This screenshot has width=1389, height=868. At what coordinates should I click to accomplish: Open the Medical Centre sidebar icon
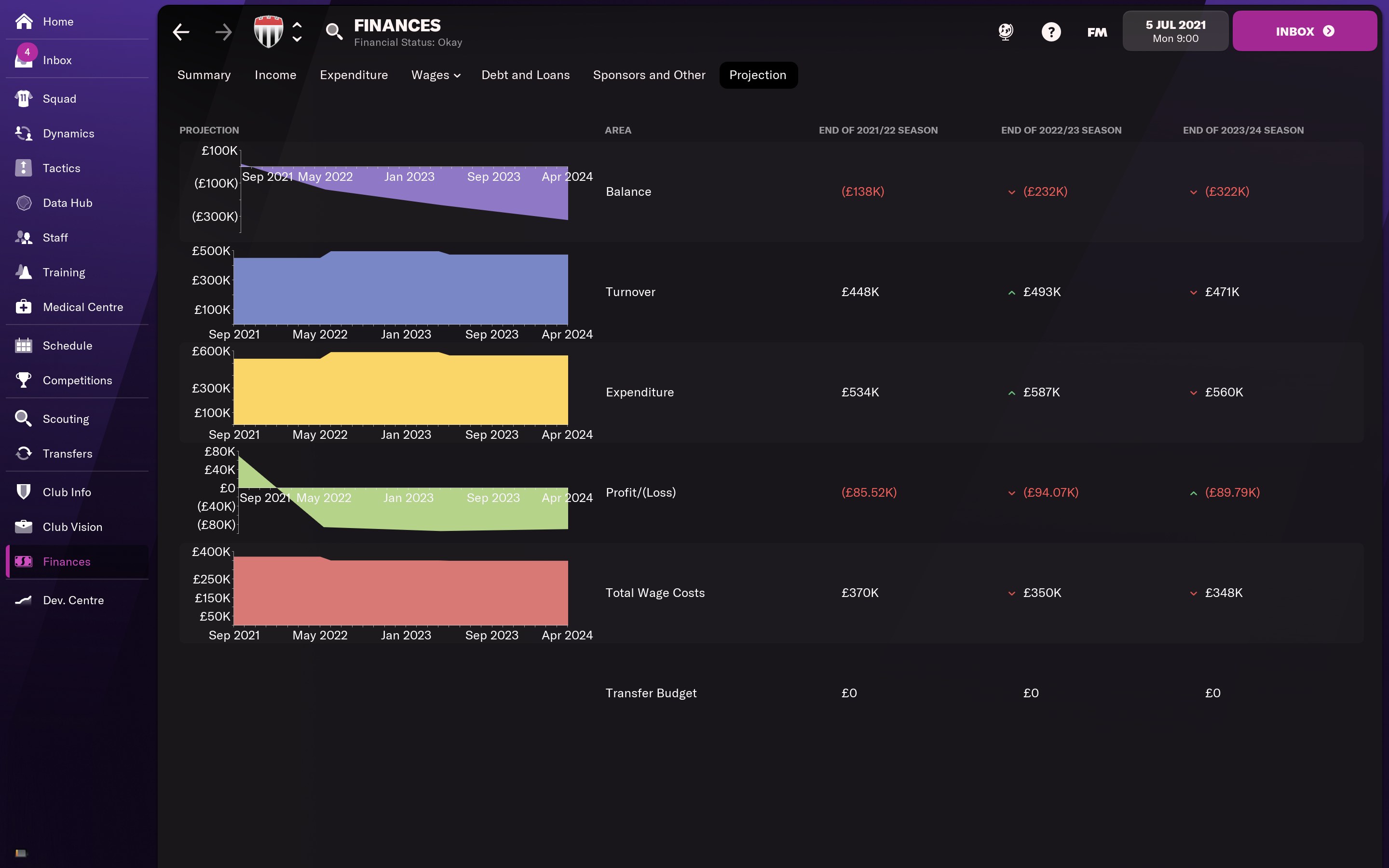coord(24,307)
